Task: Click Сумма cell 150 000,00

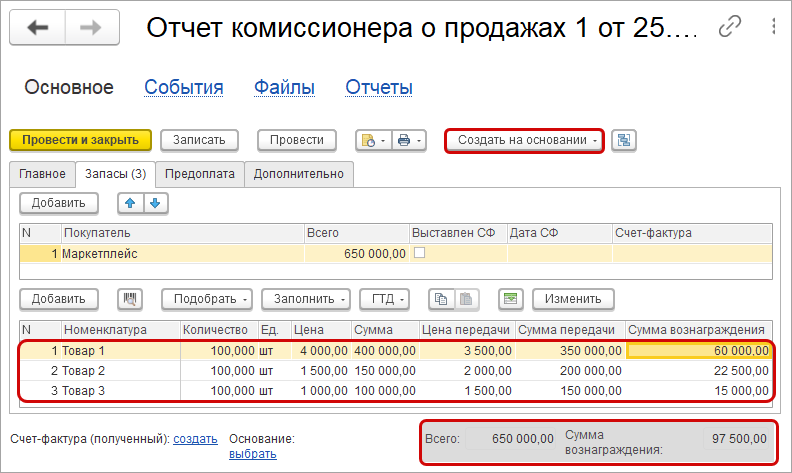Action: [385, 371]
